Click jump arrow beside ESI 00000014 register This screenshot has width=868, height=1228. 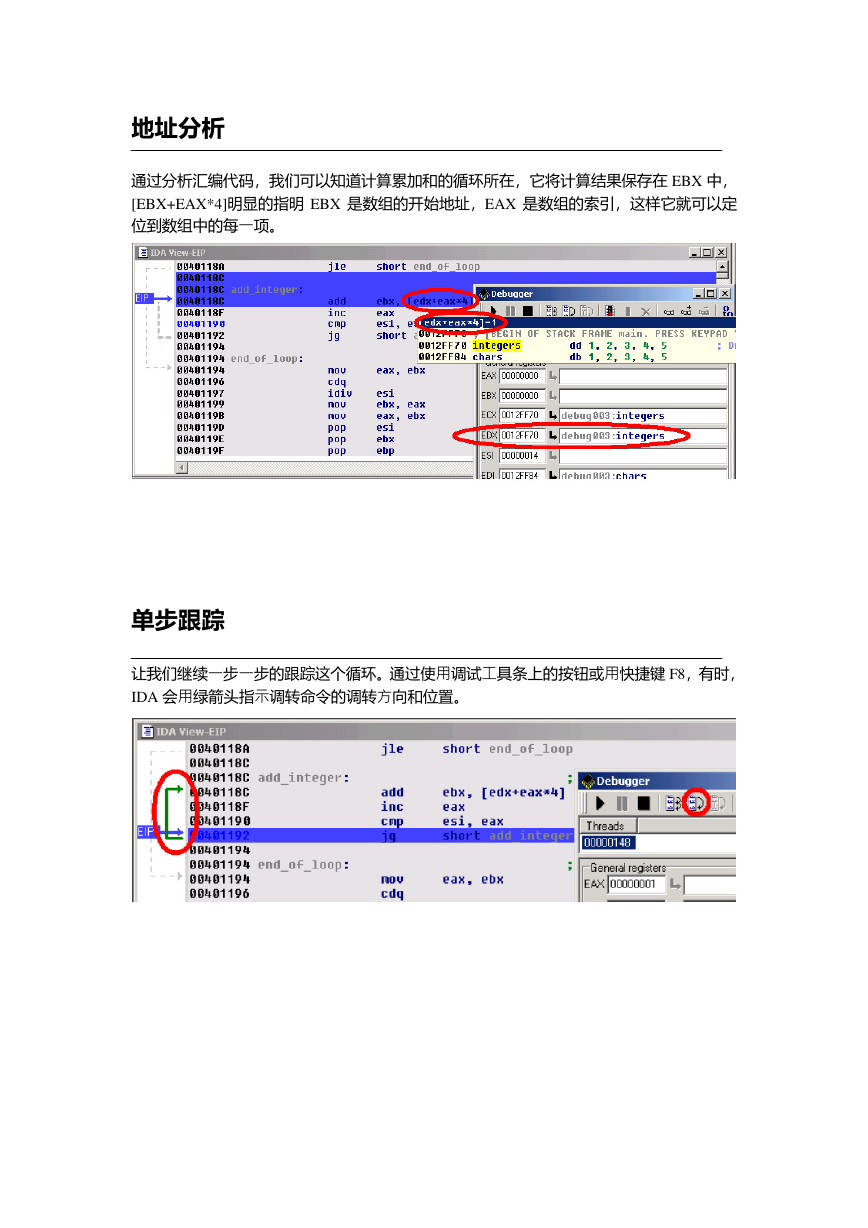(552, 456)
